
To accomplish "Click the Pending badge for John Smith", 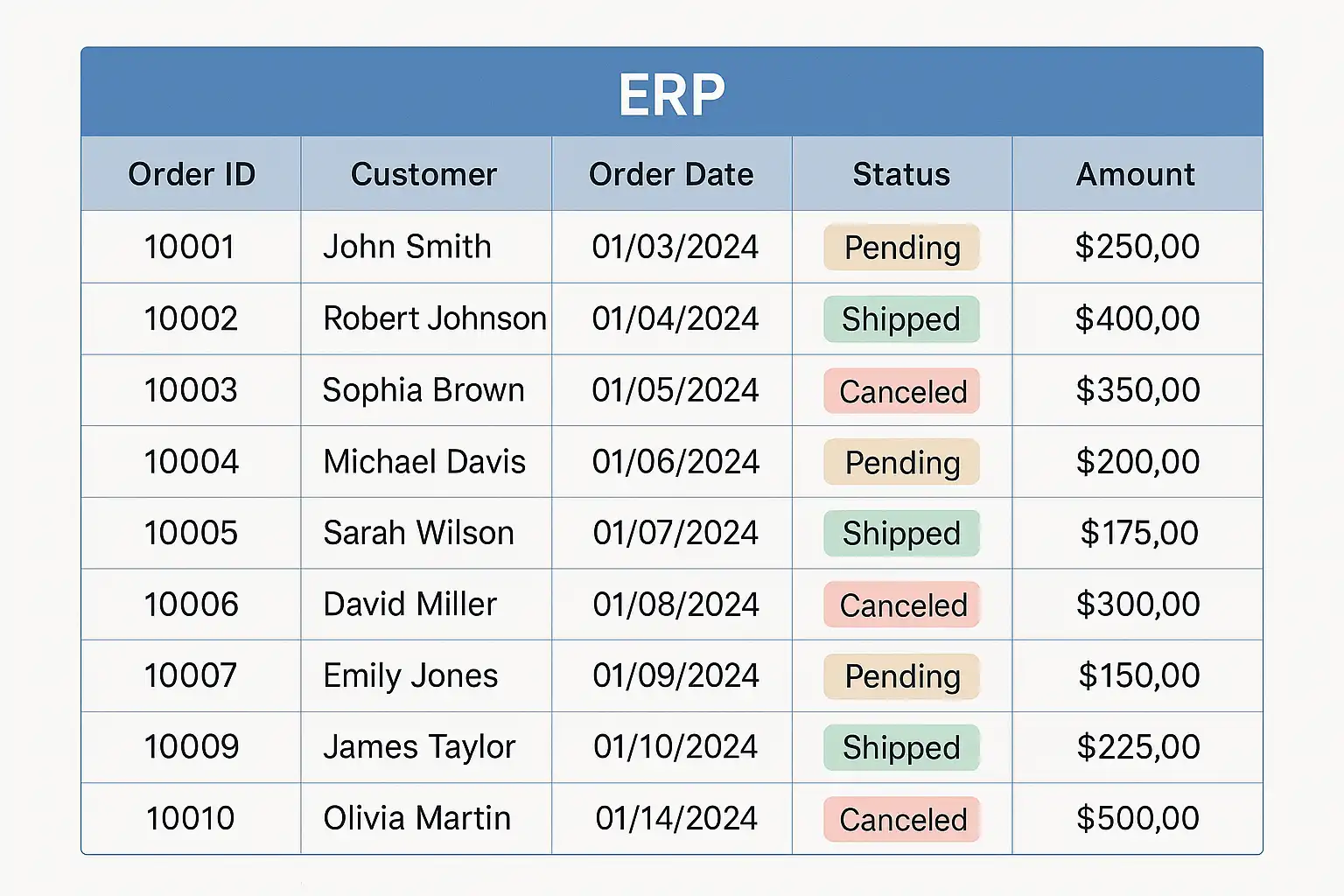I will [x=901, y=248].
